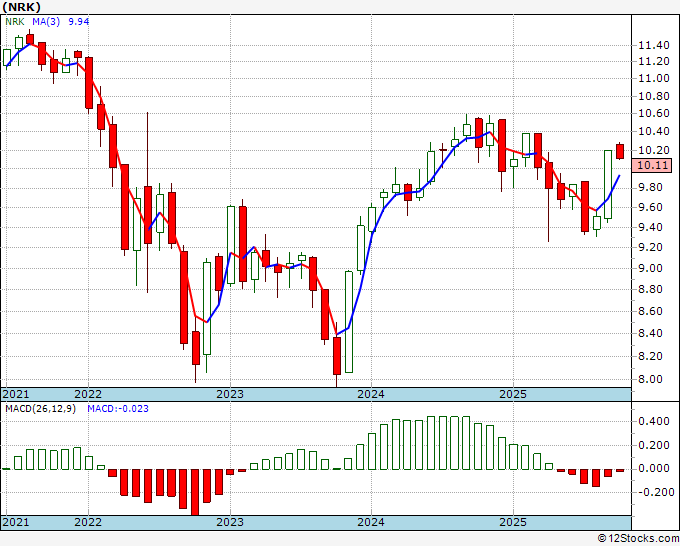This screenshot has height=546, width=680.
Task: Click 2023 on the price chart timeline
Action: [230, 394]
